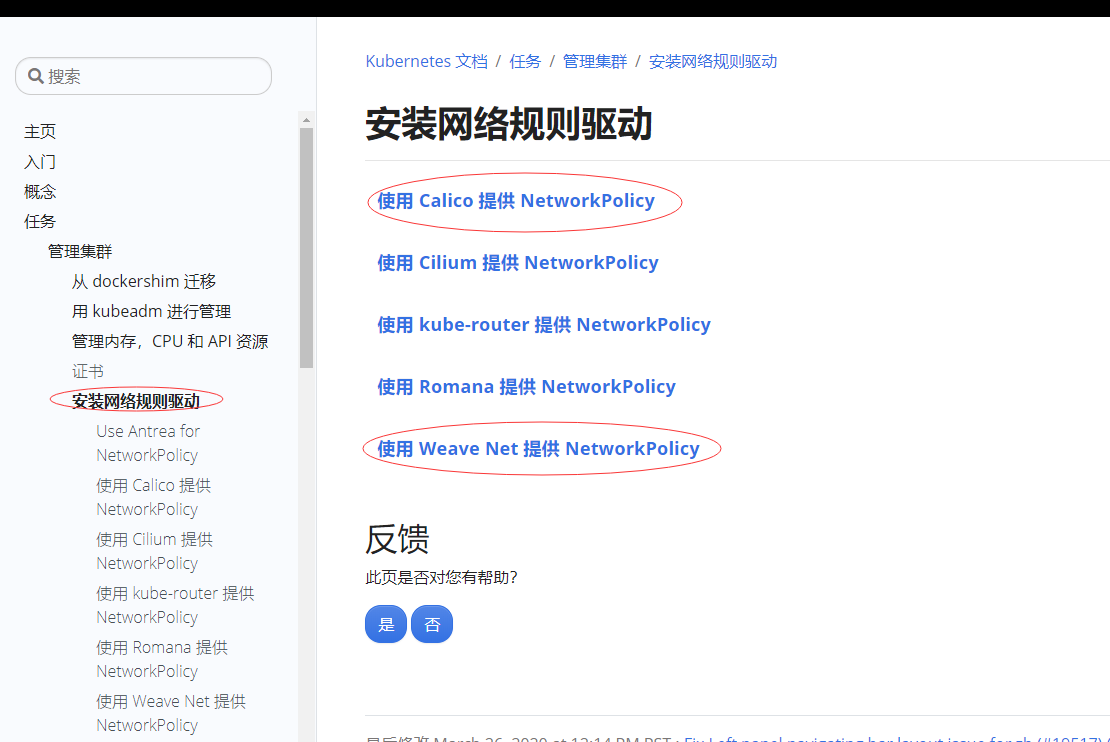
Task: Click the 反馈 heading
Action: coord(397,539)
